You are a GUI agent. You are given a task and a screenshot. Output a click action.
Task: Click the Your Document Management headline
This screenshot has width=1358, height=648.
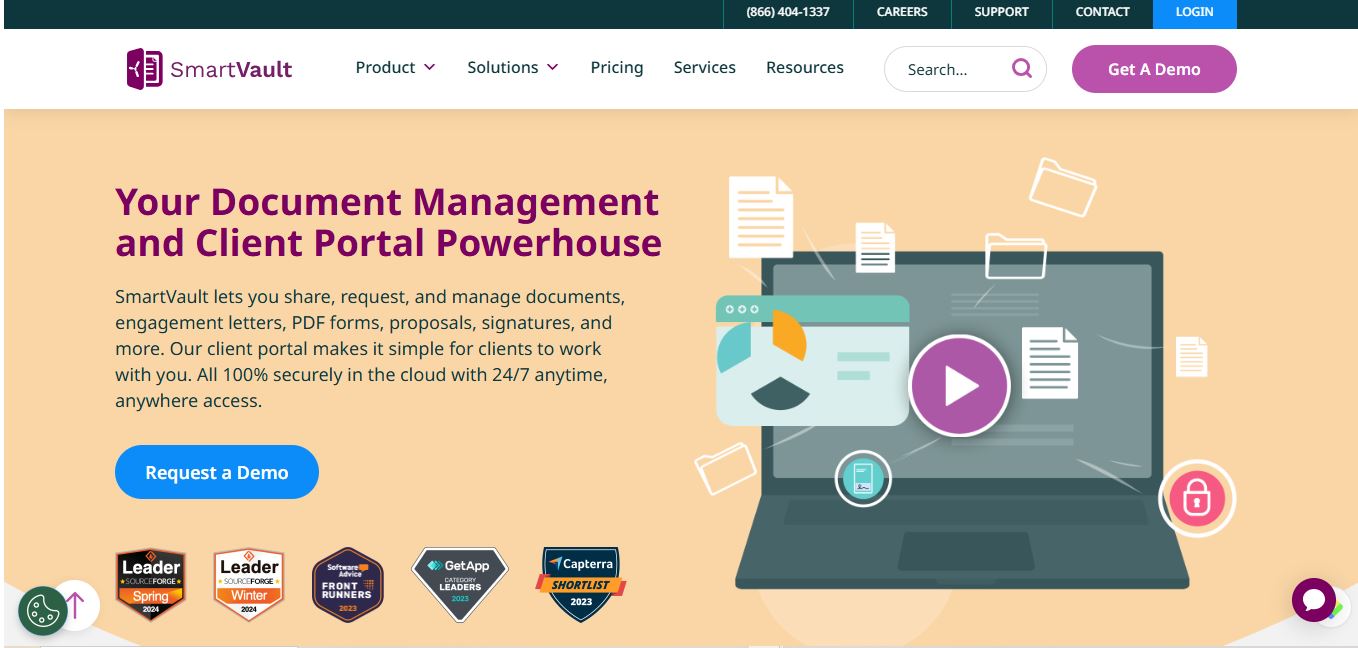click(x=388, y=222)
